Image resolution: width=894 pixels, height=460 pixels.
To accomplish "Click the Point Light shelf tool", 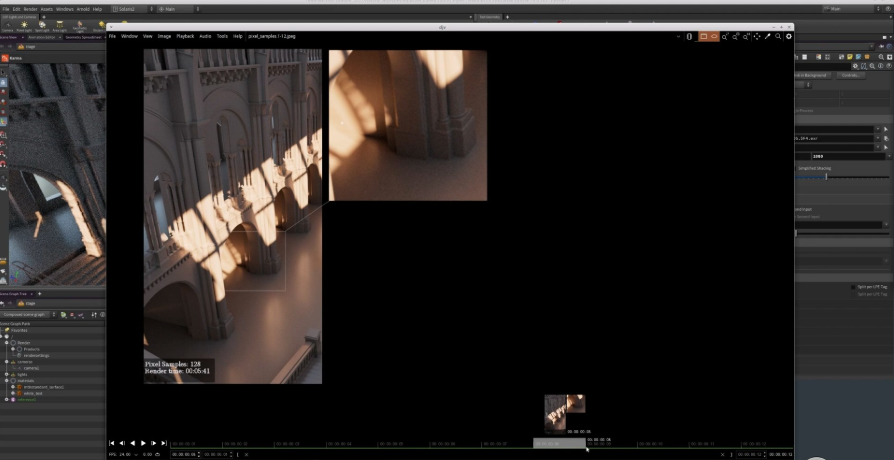I will (x=24, y=26).
